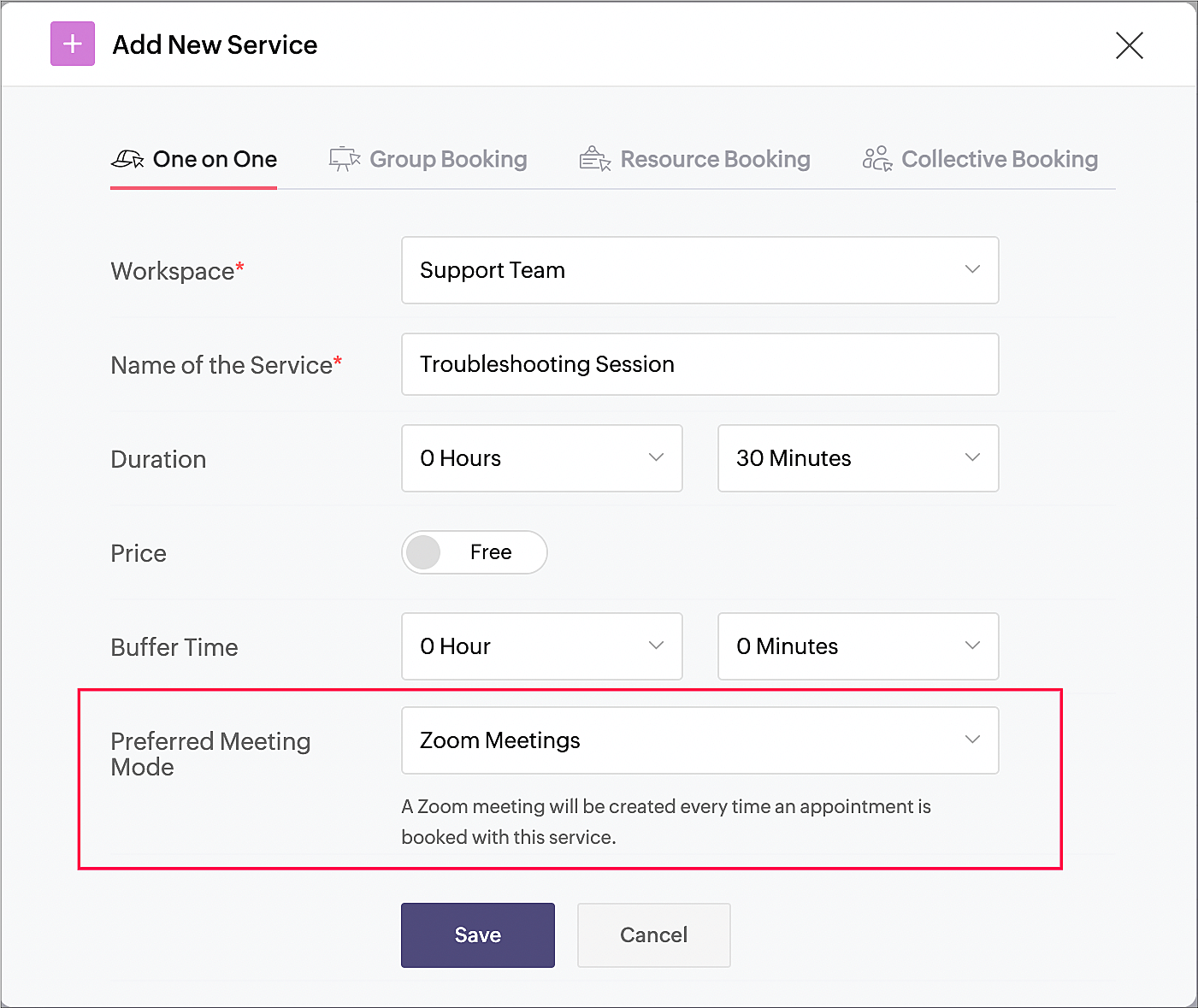Click the purple plus icon in header
The width and height of the screenshot is (1198, 1008).
coord(73,44)
